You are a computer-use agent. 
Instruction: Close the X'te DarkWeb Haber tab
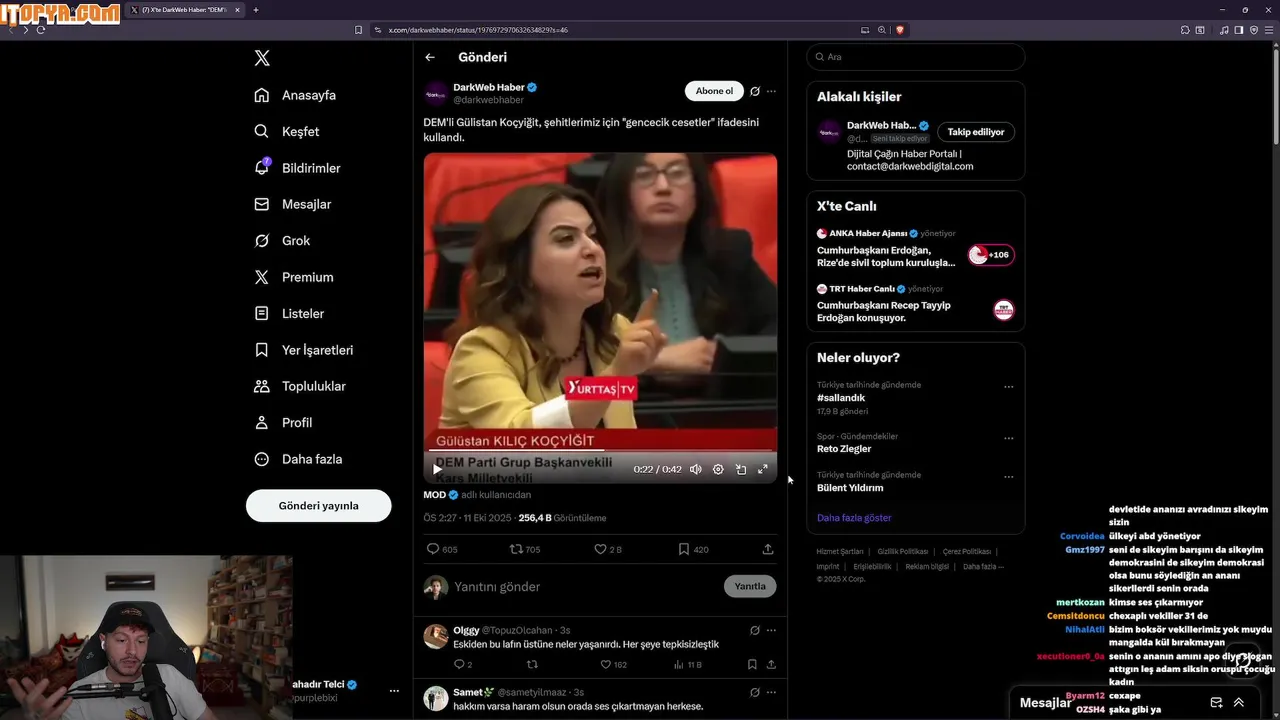[237, 10]
